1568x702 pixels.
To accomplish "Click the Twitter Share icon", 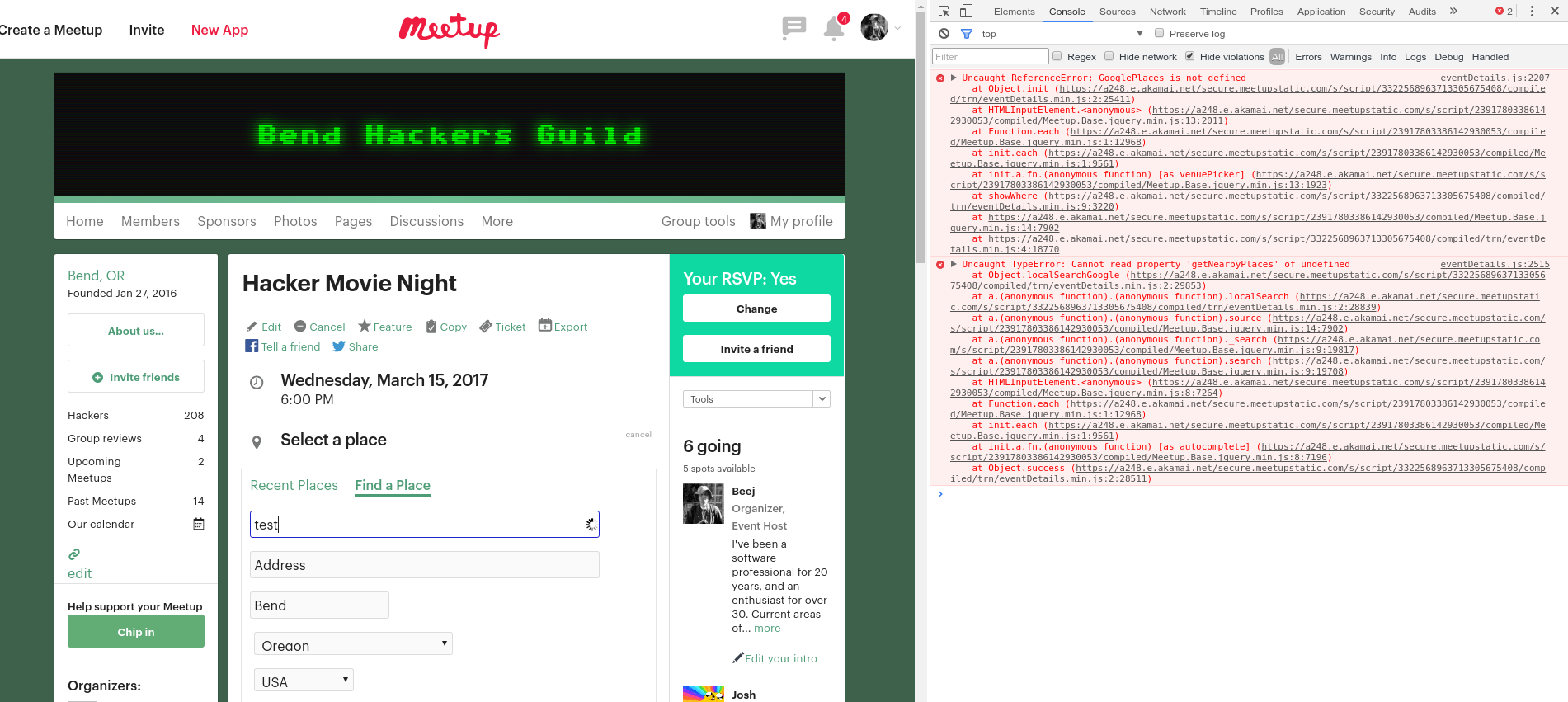I will [339, 346].
